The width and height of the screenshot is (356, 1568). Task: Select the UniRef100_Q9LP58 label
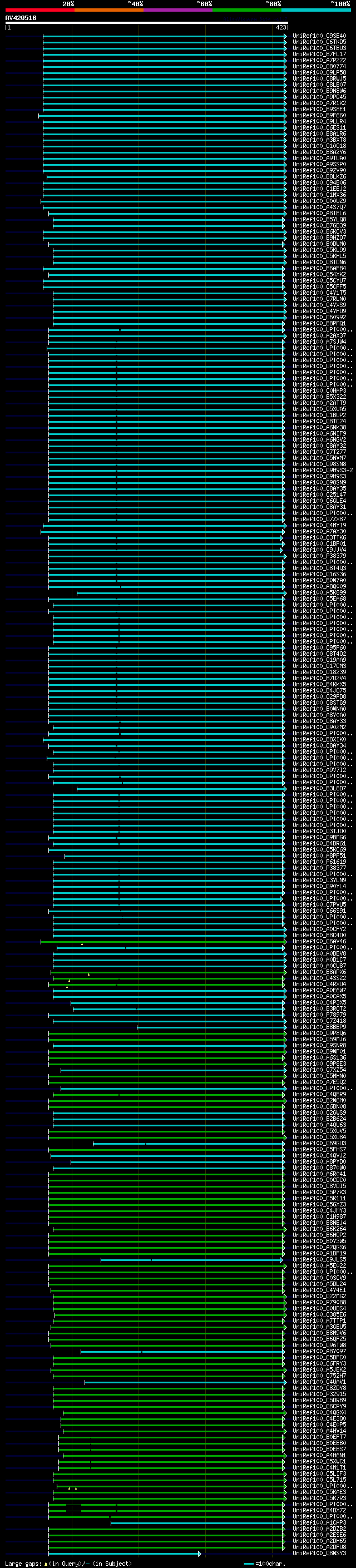click(319, 72)
